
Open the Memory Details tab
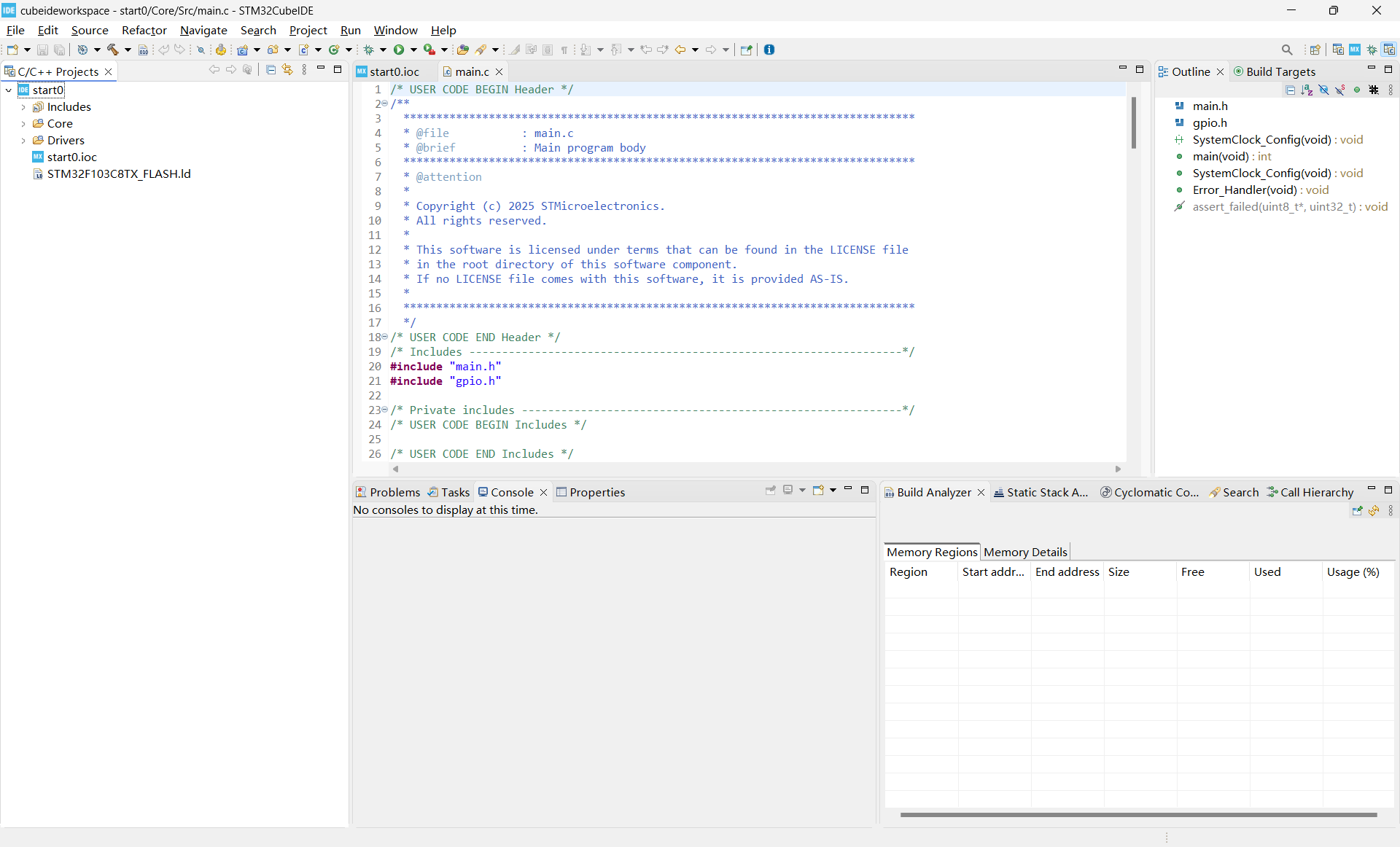1025,552
